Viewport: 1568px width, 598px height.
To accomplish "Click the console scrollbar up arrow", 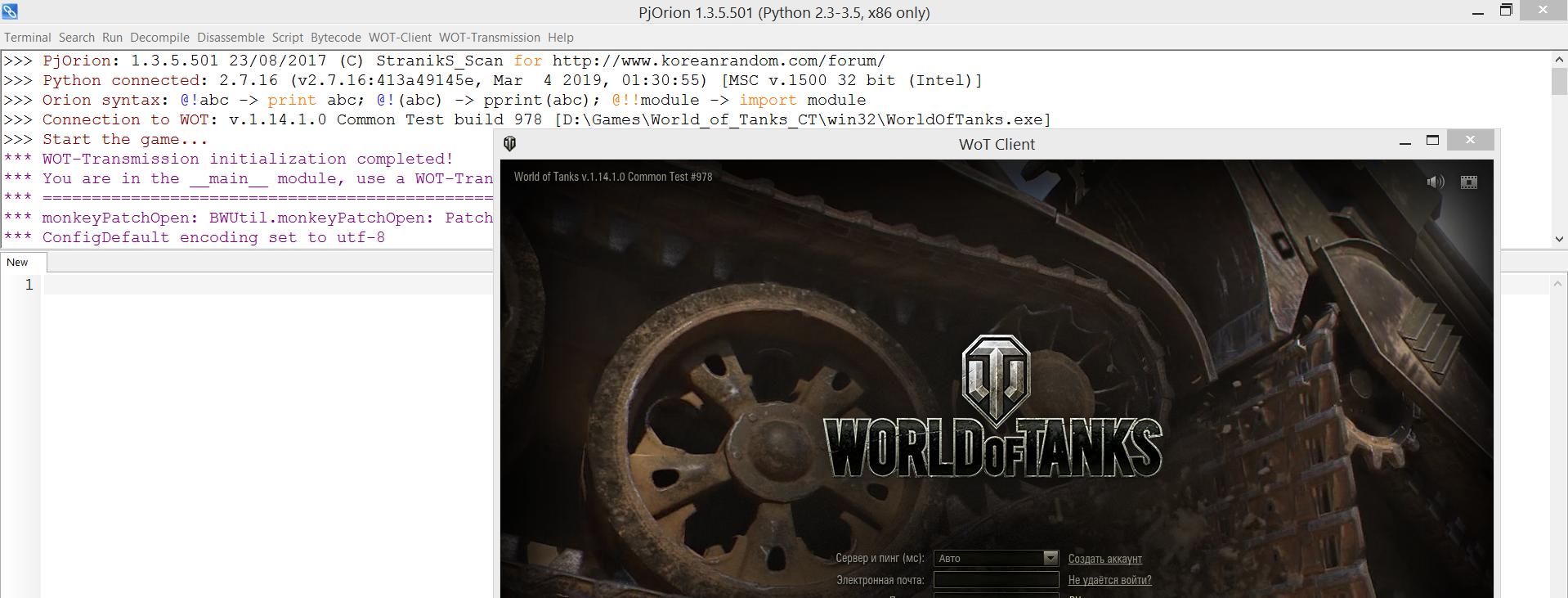I will [1559, 60].
